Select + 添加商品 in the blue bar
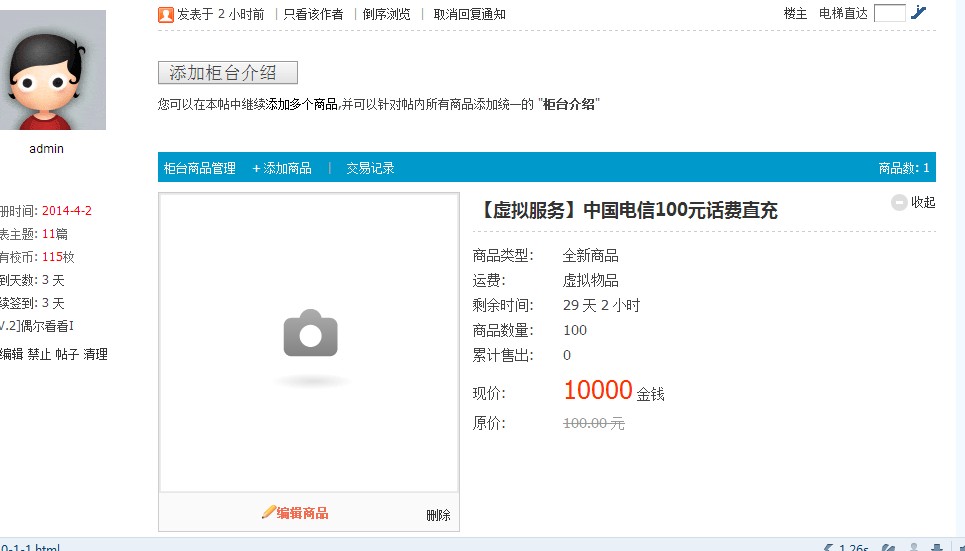 point(282,168)
